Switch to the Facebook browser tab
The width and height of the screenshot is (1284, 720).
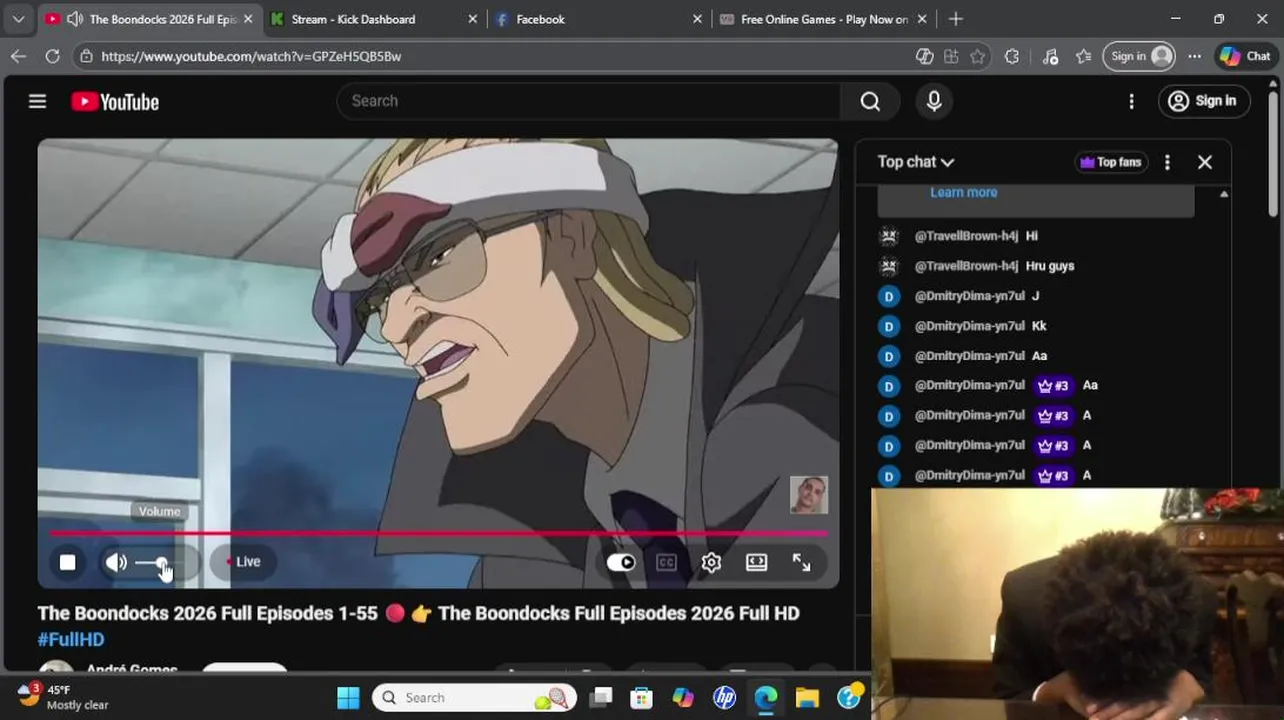tap(598, 19)
